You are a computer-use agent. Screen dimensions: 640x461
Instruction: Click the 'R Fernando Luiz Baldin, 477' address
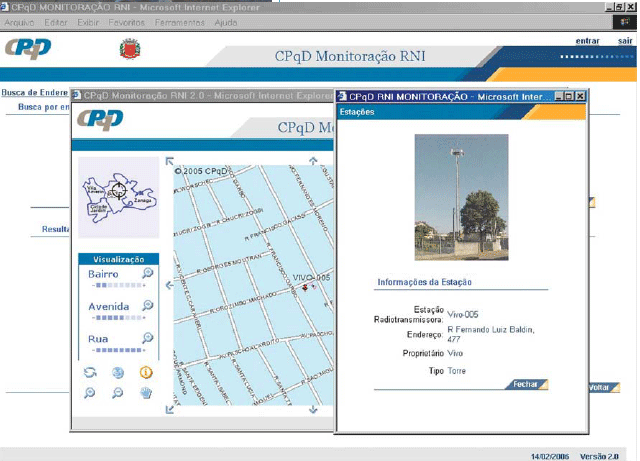(x=491, y=334)
